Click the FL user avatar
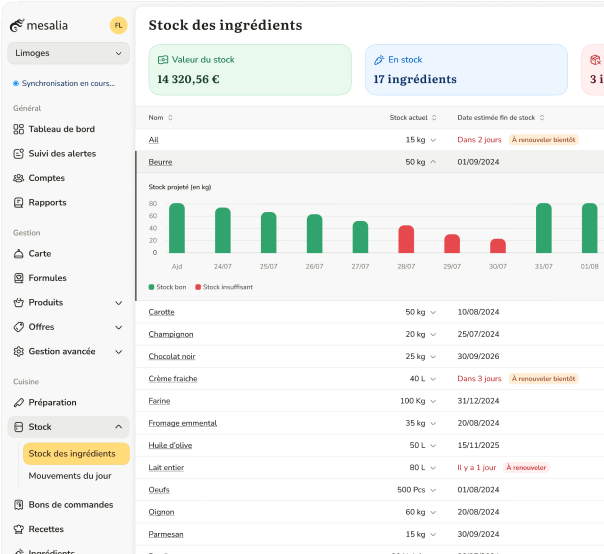The width and height of the screenshot is (604, 554). click(118, 25)
